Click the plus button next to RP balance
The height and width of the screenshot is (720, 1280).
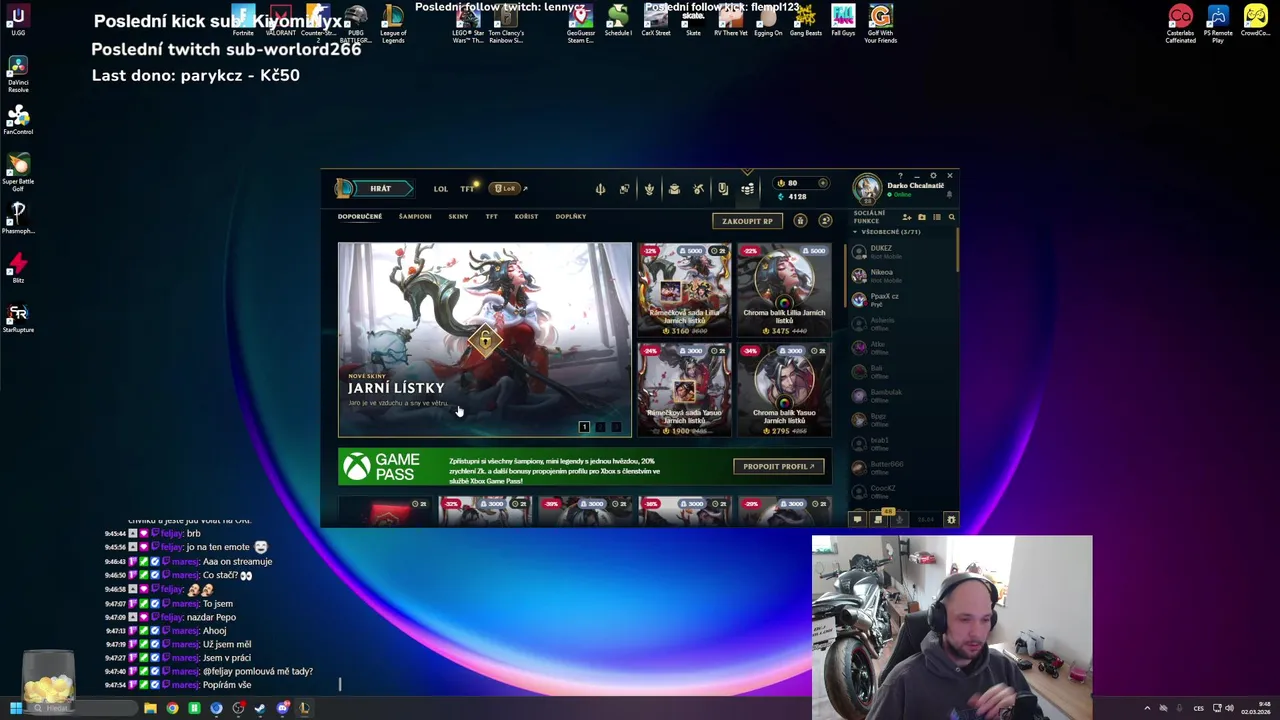[x=823, y=183]
